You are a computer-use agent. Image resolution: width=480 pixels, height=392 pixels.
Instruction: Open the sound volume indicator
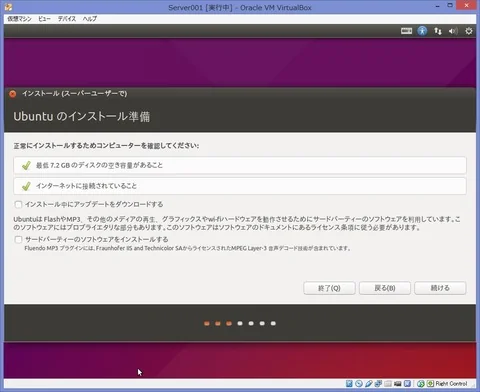click(453, 31)
